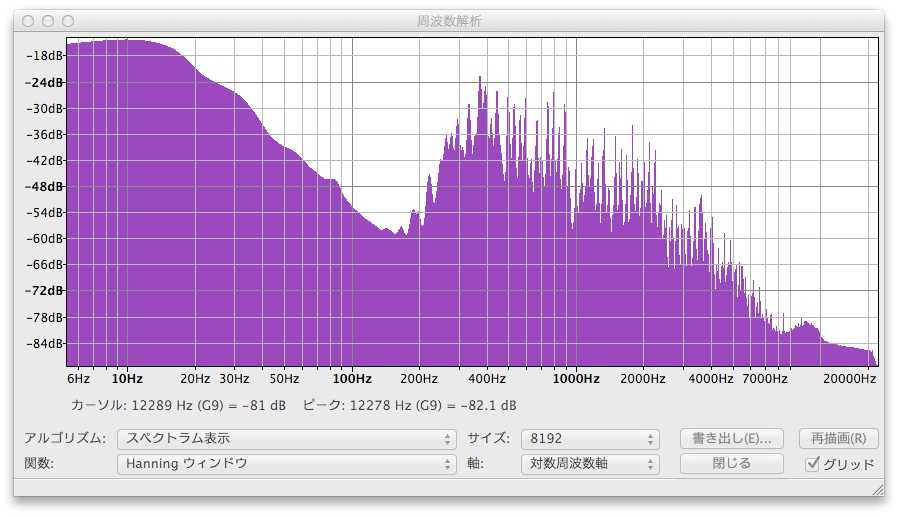Click the 20000Hz frequency axis label
The height and width of the screenshot is (516, 898).
pos(849,379)
